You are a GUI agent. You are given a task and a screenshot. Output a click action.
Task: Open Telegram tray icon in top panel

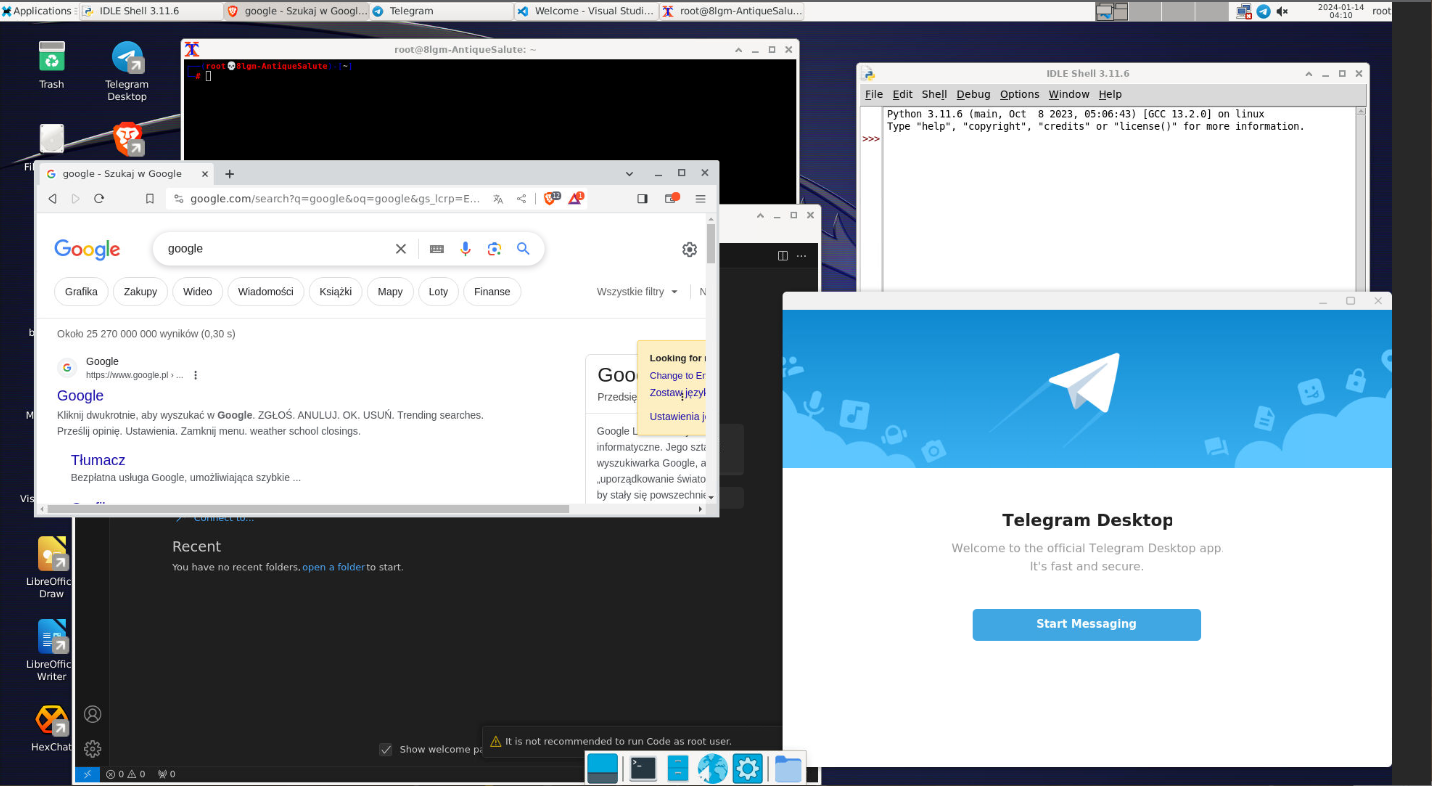click(1263, 11)
